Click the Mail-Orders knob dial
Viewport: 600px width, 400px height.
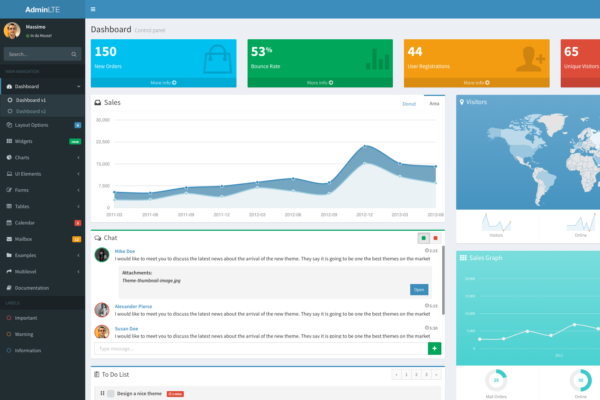point(496,380)
